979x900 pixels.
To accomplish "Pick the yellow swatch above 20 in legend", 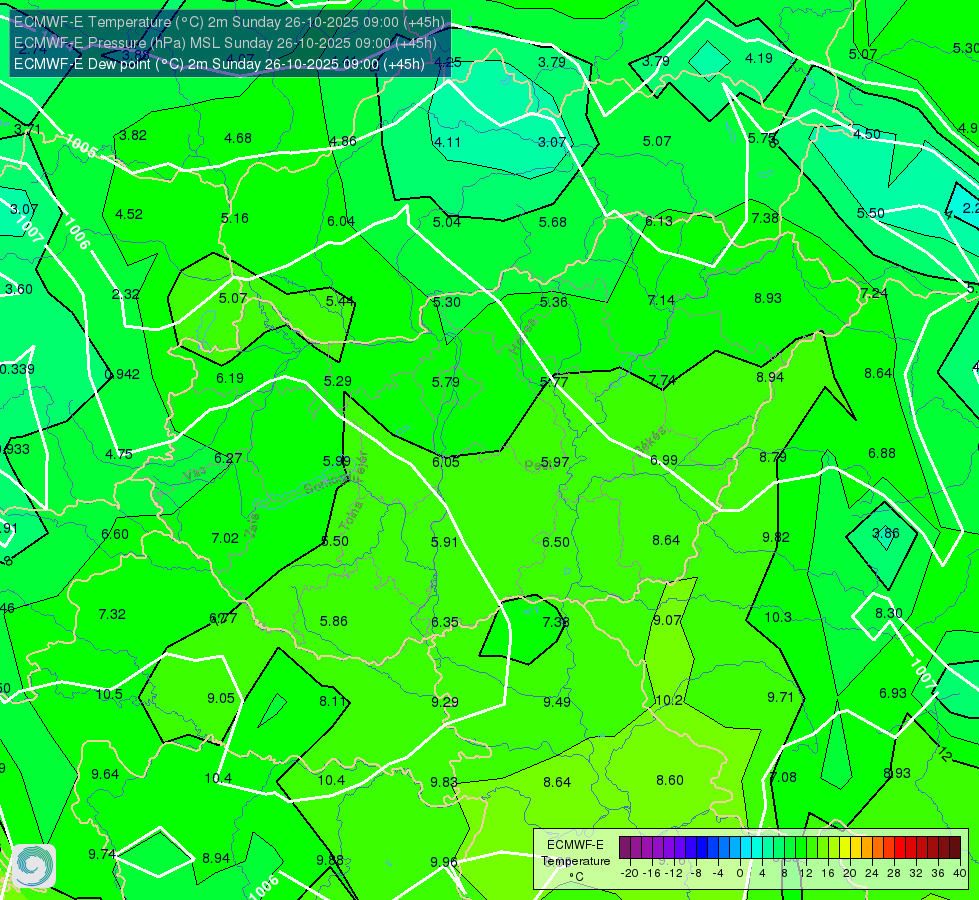I will [x=845, y=848].
